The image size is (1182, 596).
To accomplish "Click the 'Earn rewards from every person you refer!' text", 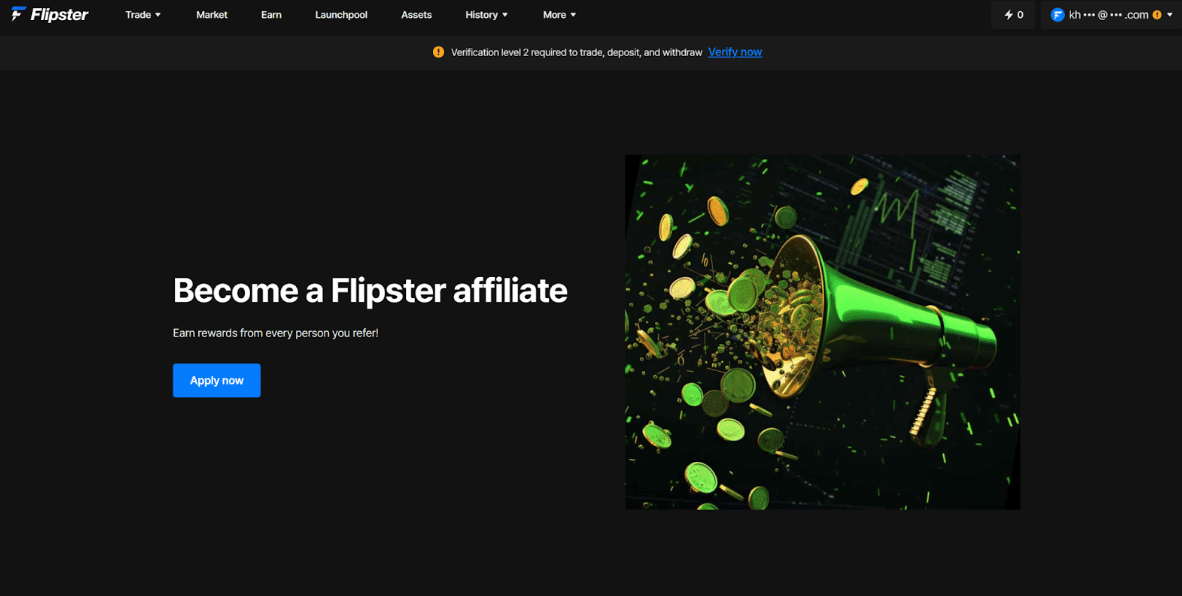I will [276, 332].
